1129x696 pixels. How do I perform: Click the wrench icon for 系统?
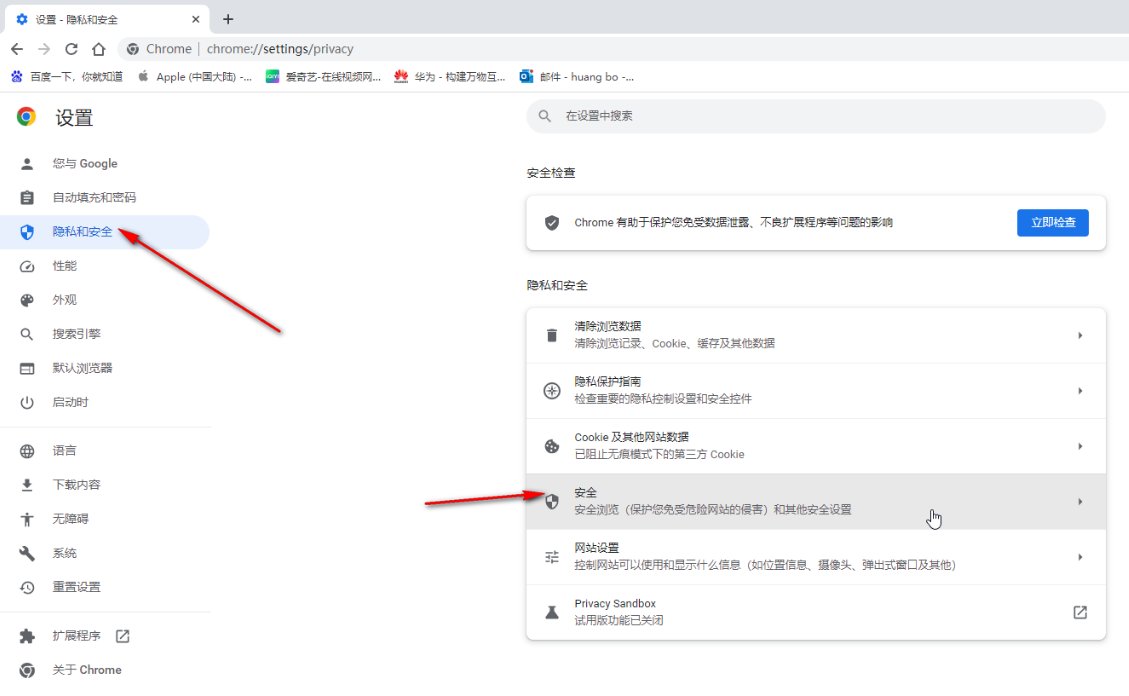pyautogui.click(x=27, y=553)
